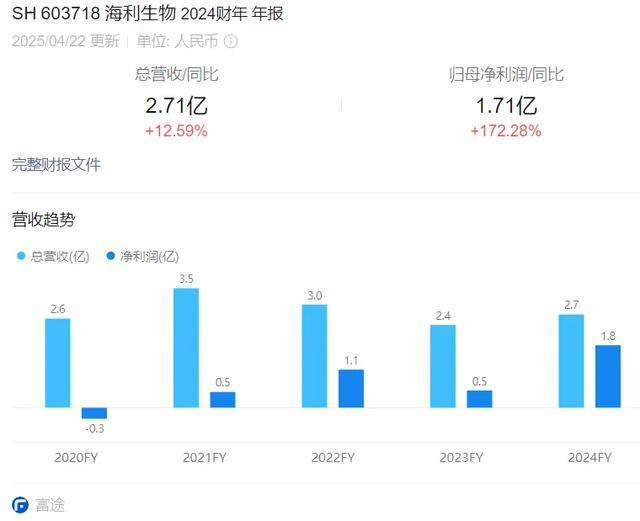Click the 2021FY net profit bar 0.5
The image size is (640, 521).
click(223, 400)
